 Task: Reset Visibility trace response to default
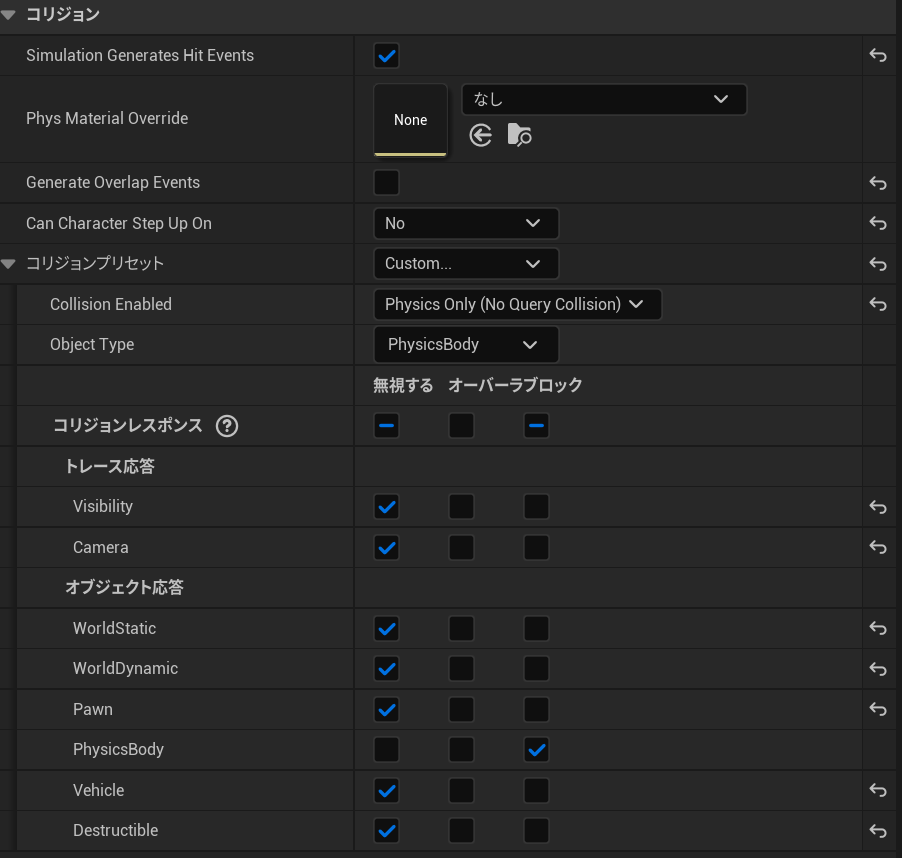pos(878,507)
